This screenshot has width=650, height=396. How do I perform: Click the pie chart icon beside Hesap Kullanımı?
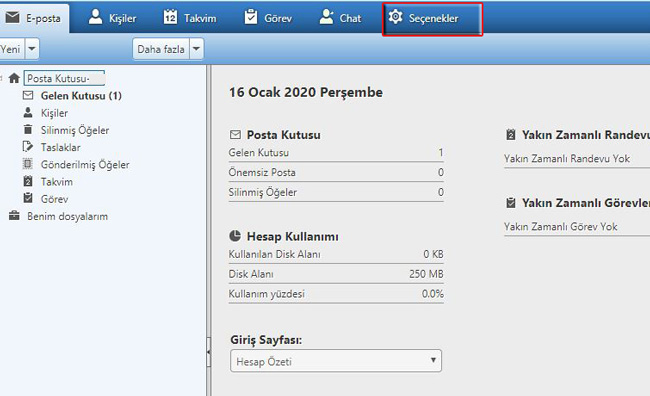point(235,236)
